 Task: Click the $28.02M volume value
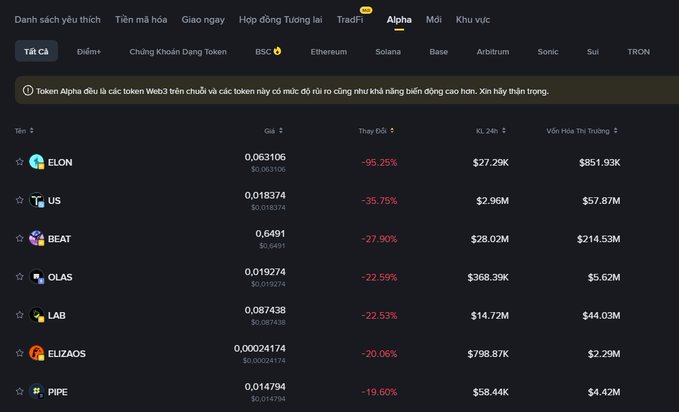click(490, 239)
